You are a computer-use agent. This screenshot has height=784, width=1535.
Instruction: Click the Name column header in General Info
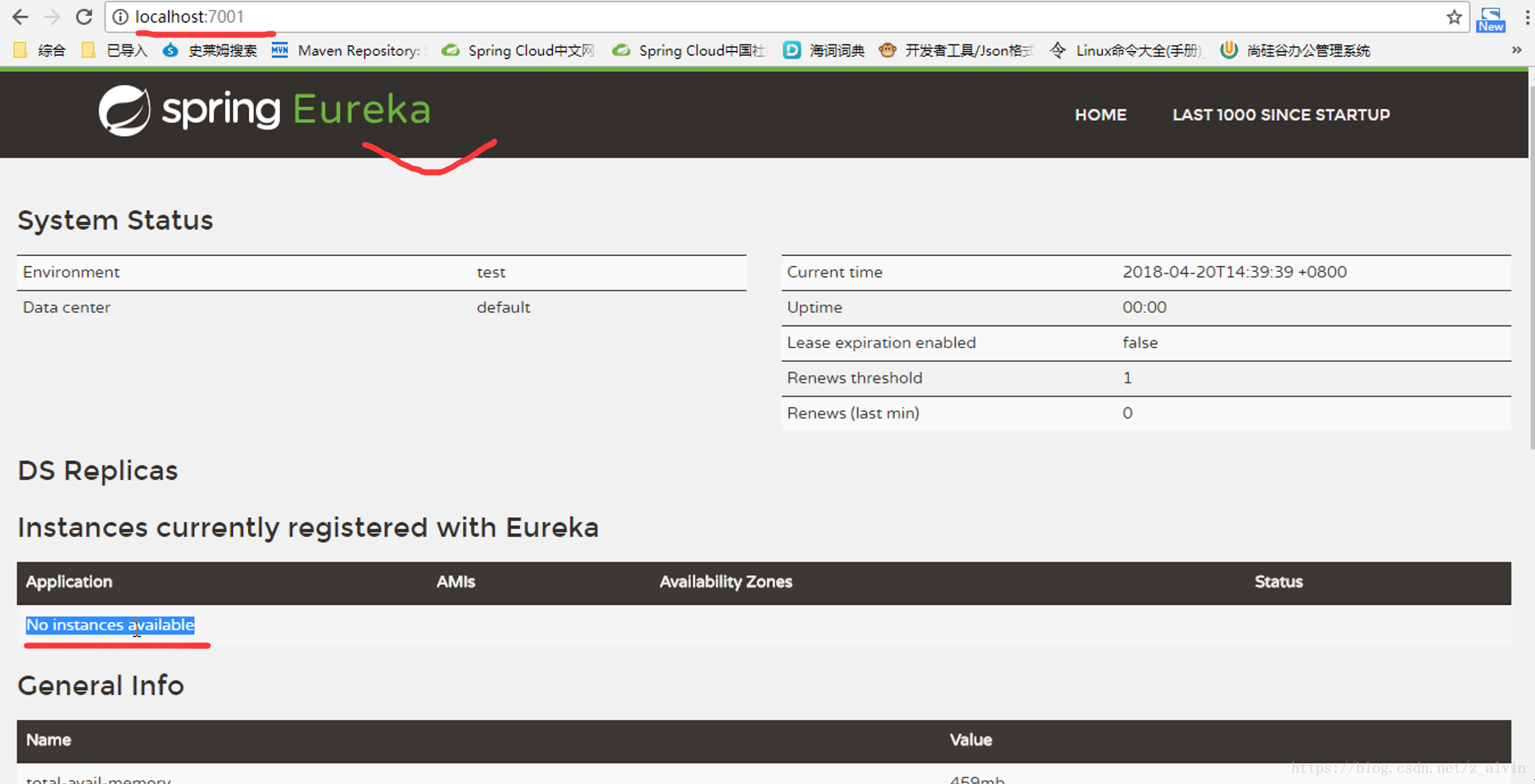(49, 740)
